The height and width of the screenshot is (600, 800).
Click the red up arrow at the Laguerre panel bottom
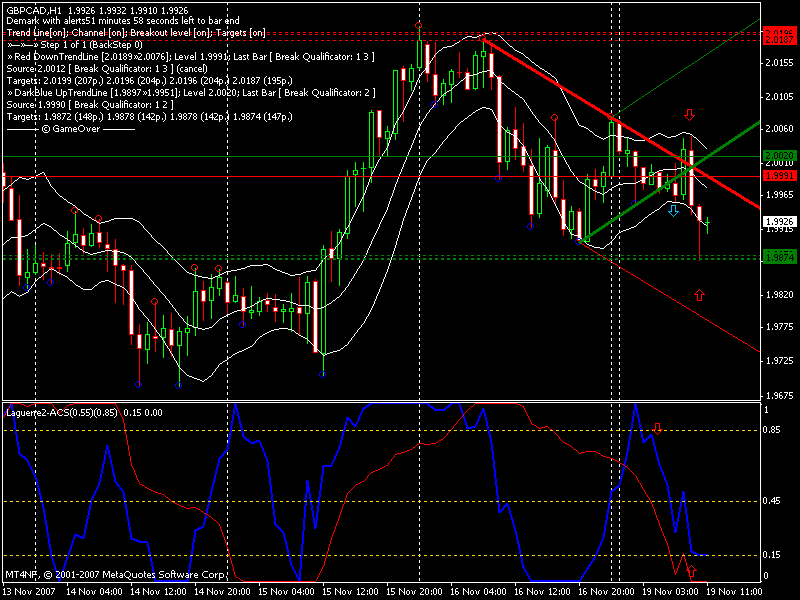pos(691,571)
